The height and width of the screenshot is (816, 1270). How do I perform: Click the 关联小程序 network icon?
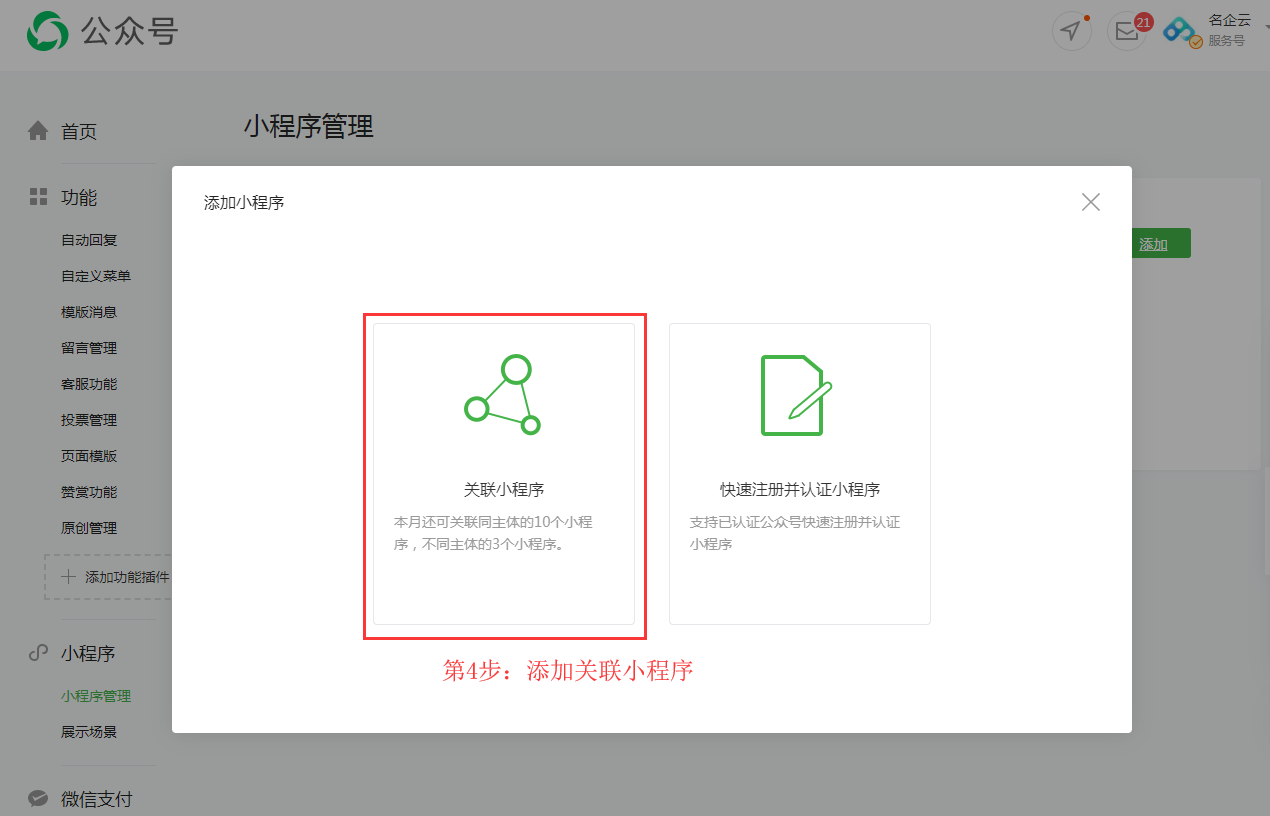[x=503, y=395]
